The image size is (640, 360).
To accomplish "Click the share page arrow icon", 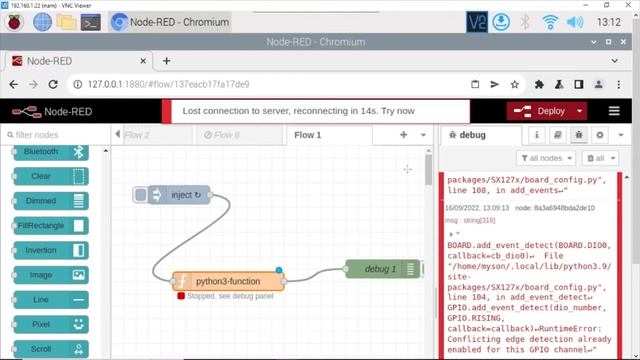I will pyautogui.click(x=494, y=84).
